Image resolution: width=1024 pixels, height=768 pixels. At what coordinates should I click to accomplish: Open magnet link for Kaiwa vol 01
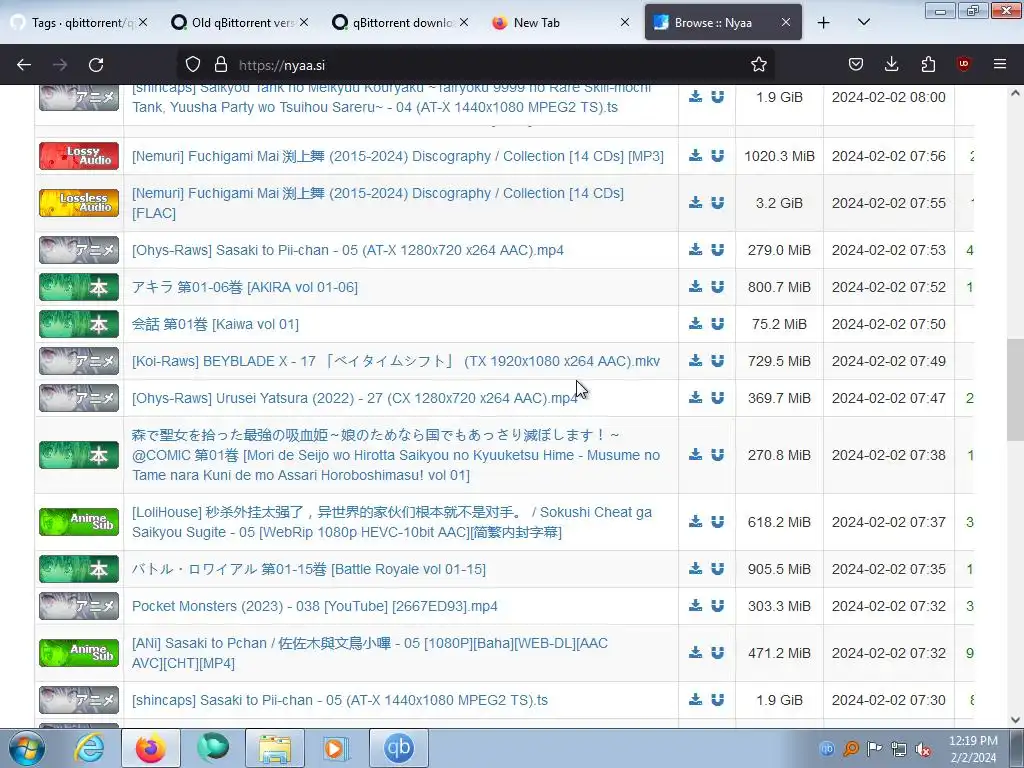[717, 323]
